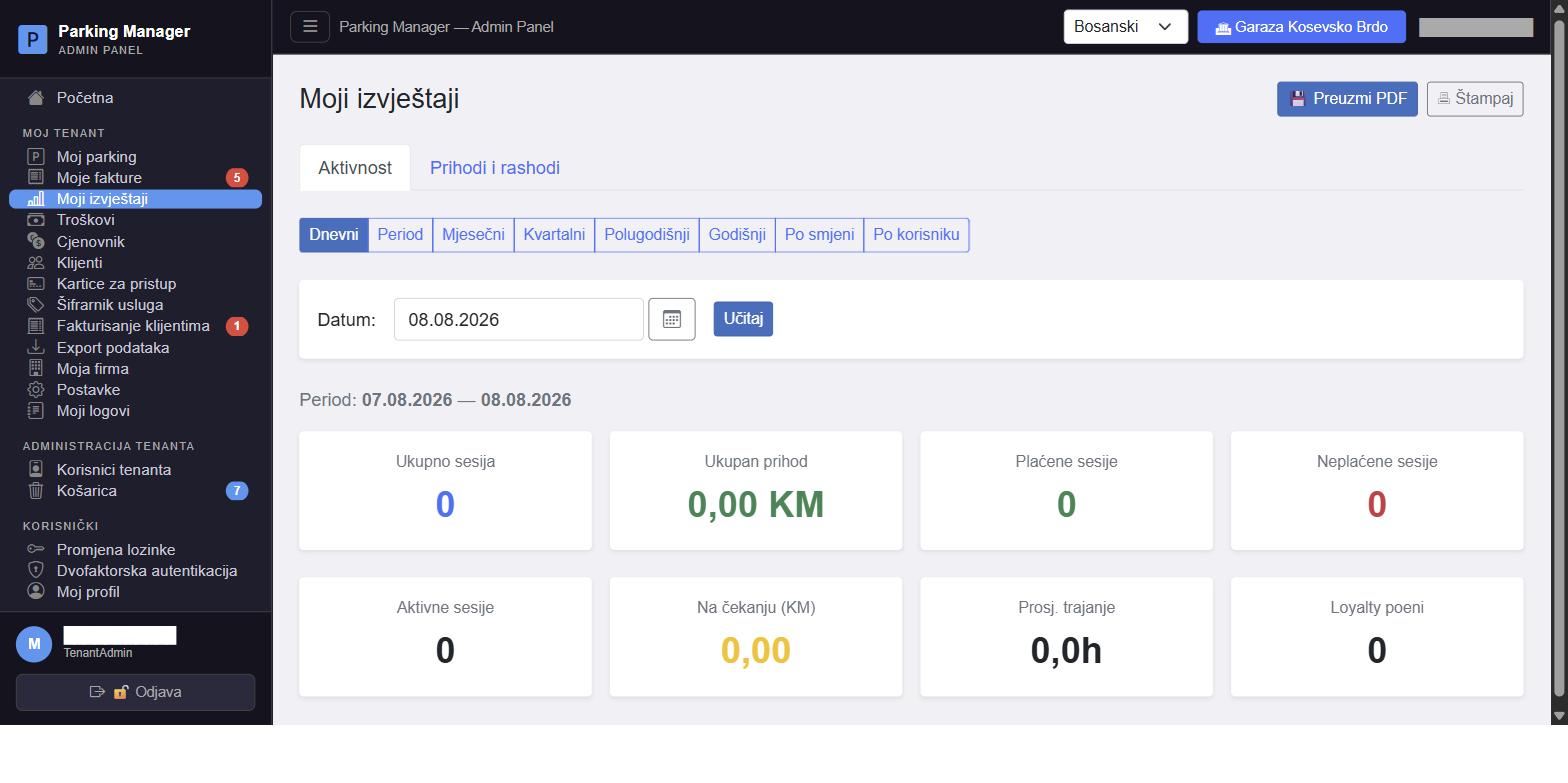Select the Po smjeni report filter
Image resolution: width=1568 pixels, height=783 pixels.
click(819, 235)
